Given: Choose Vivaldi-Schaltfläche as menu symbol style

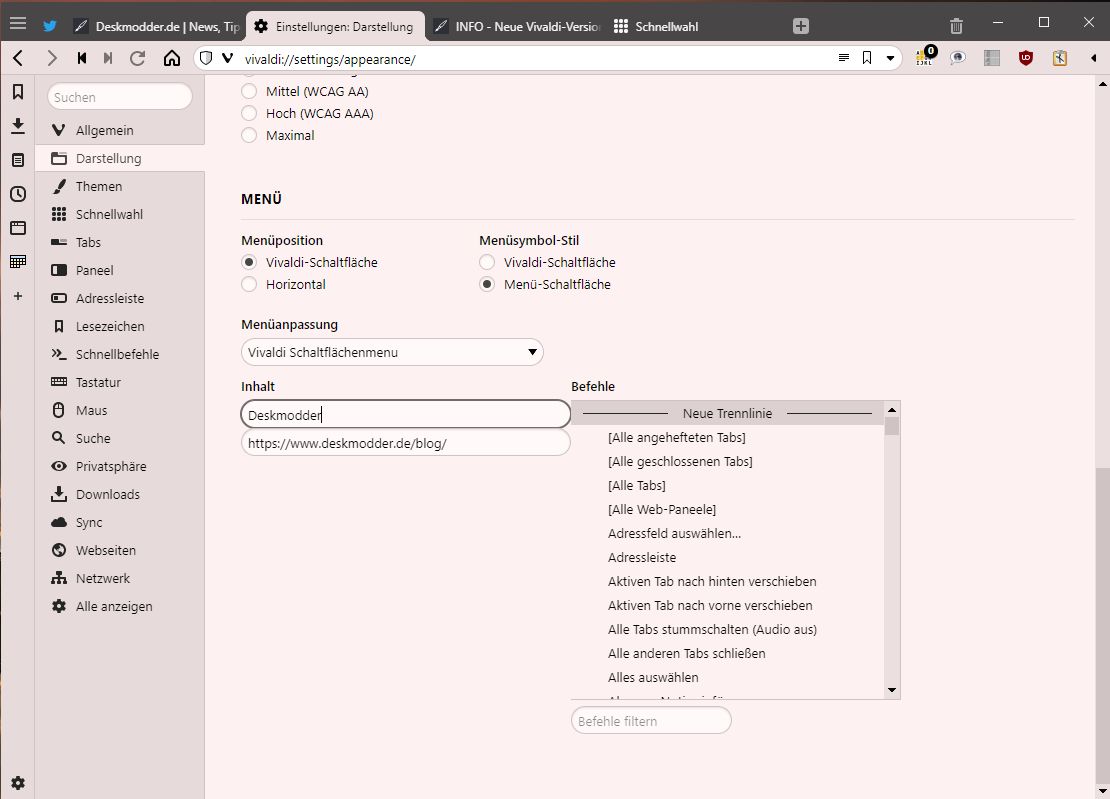Looking at the screenshot, I should click(x=487, y=262).
